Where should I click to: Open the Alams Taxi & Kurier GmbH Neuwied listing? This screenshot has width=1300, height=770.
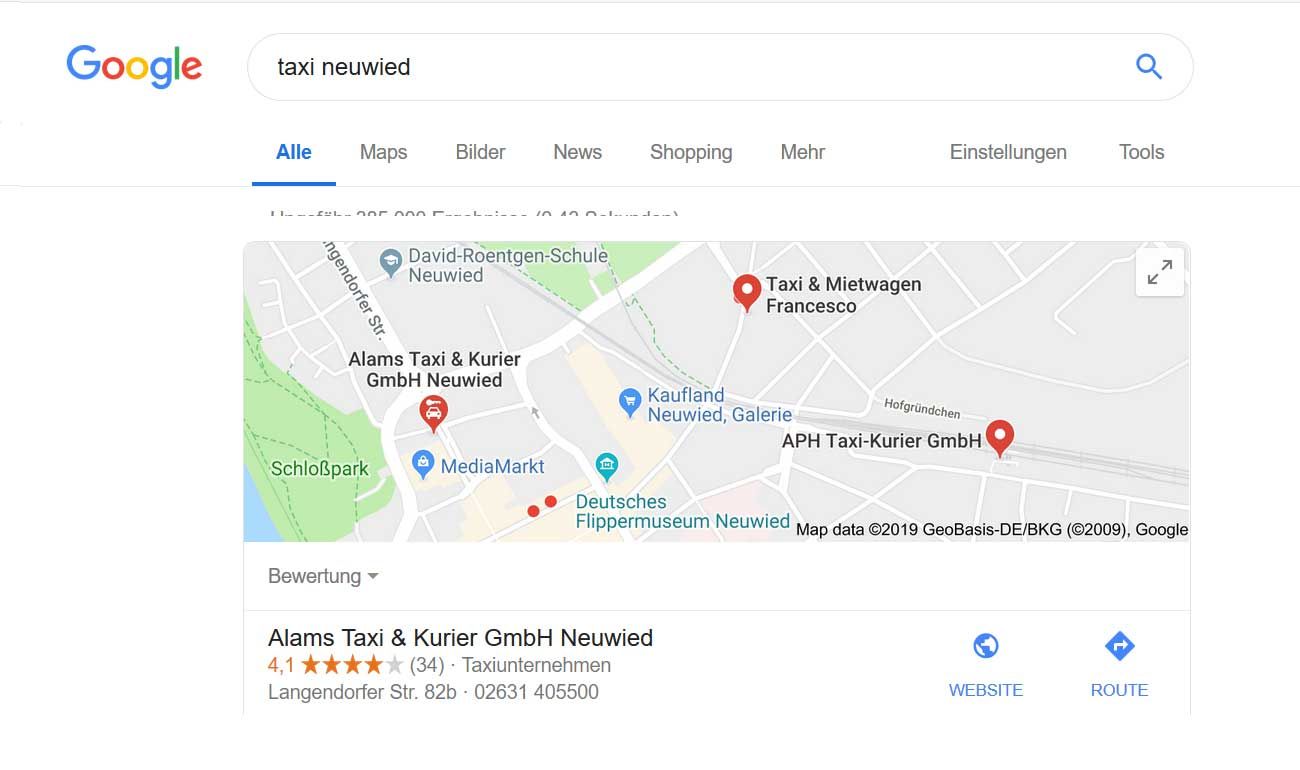(x=460, y=638)
